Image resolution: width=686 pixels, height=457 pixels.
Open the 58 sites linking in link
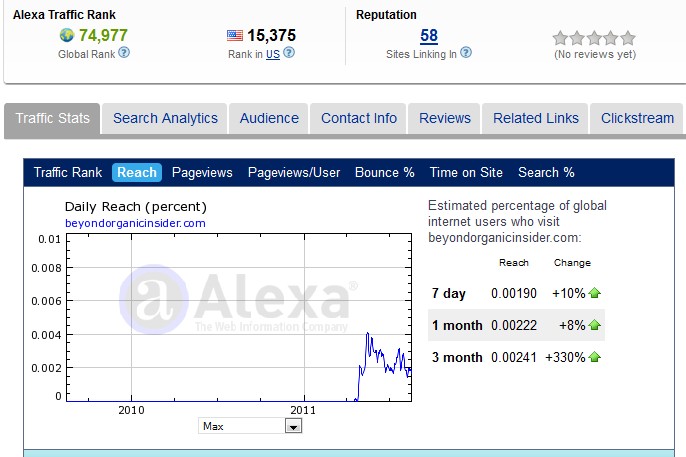[429, 35]
